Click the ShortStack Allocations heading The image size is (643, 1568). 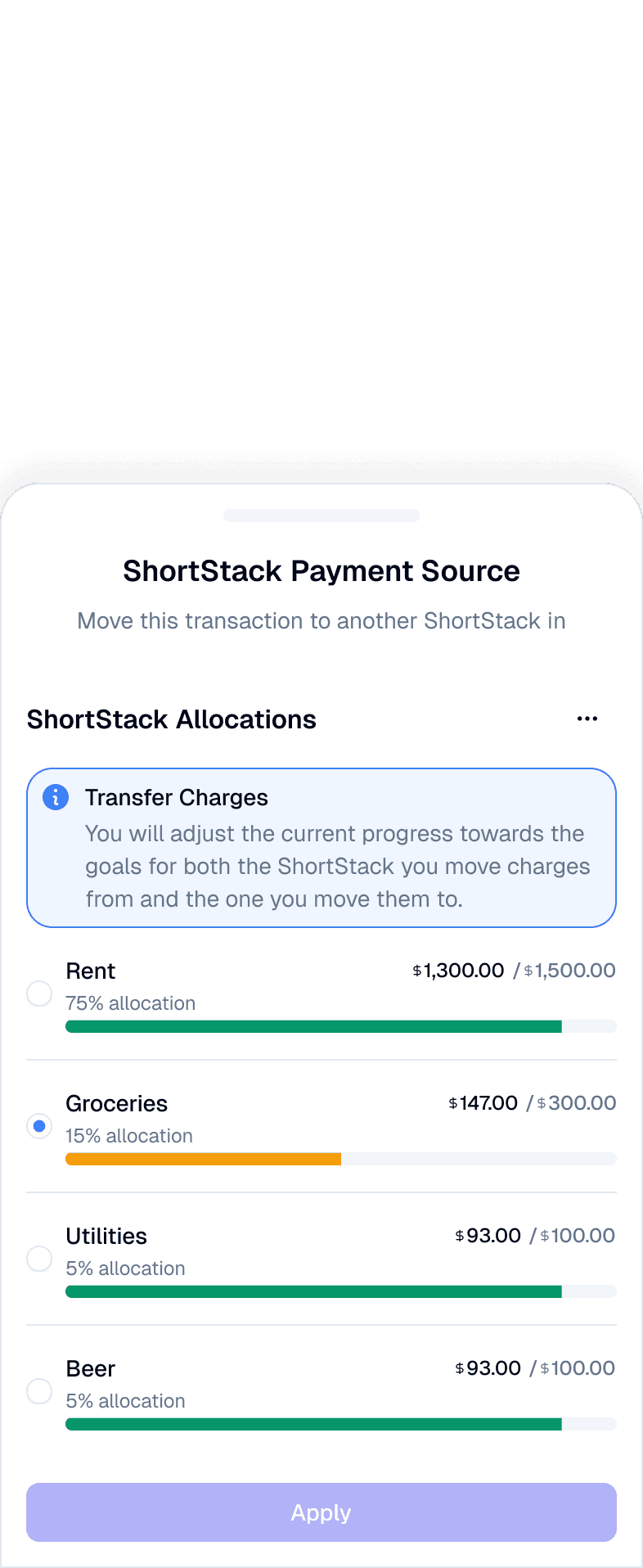[x=172, y=719]
